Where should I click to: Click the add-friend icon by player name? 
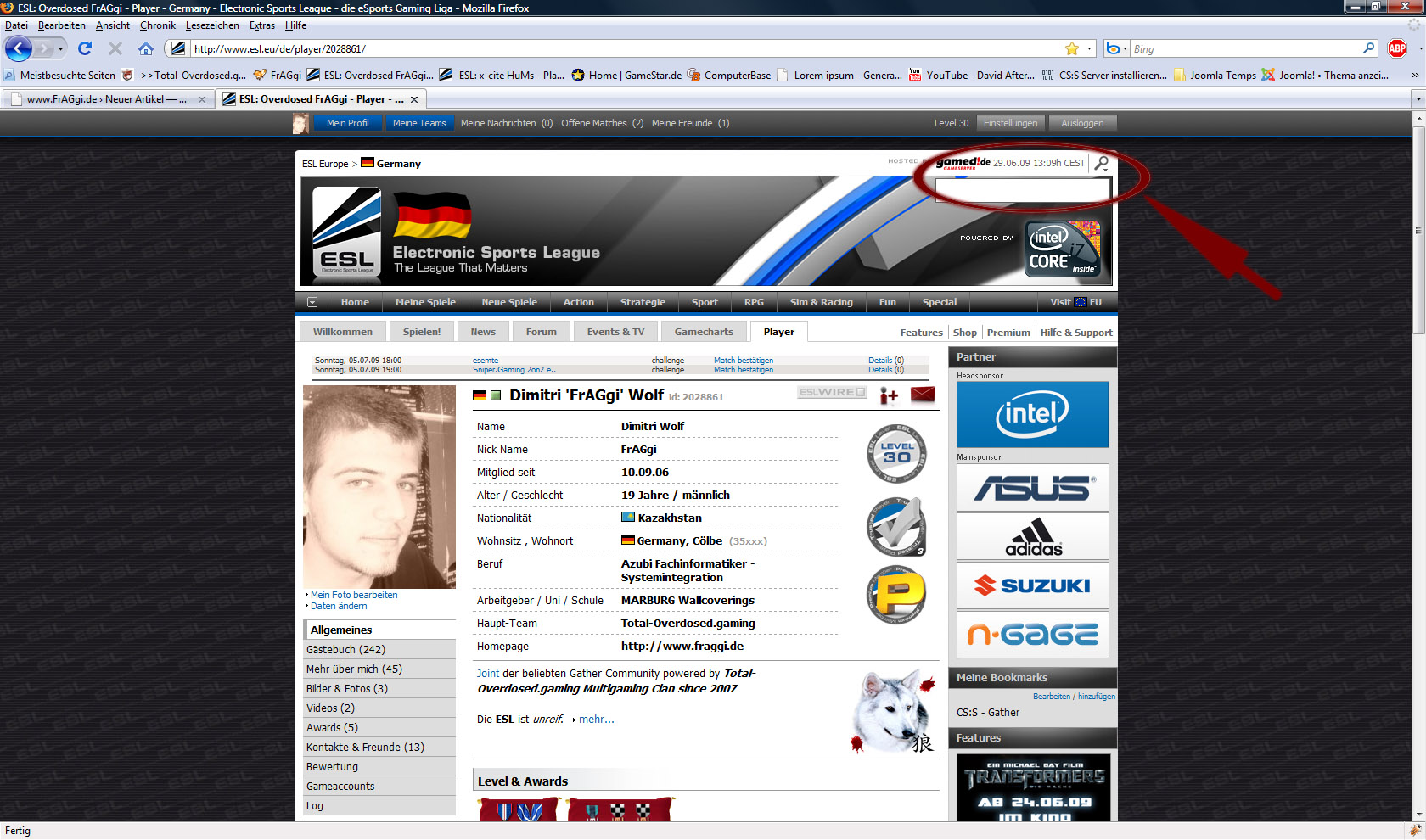pyautogui.click(x=889, y=395)
